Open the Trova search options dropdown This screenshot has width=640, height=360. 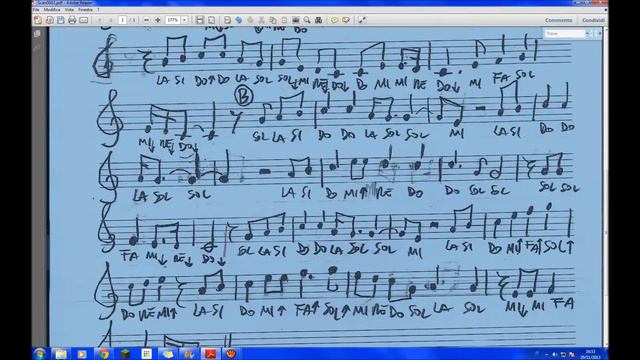click(x=587, y=33)
